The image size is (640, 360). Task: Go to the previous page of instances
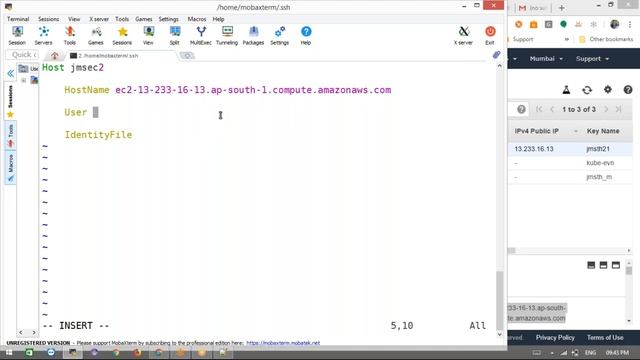(552, 109)
